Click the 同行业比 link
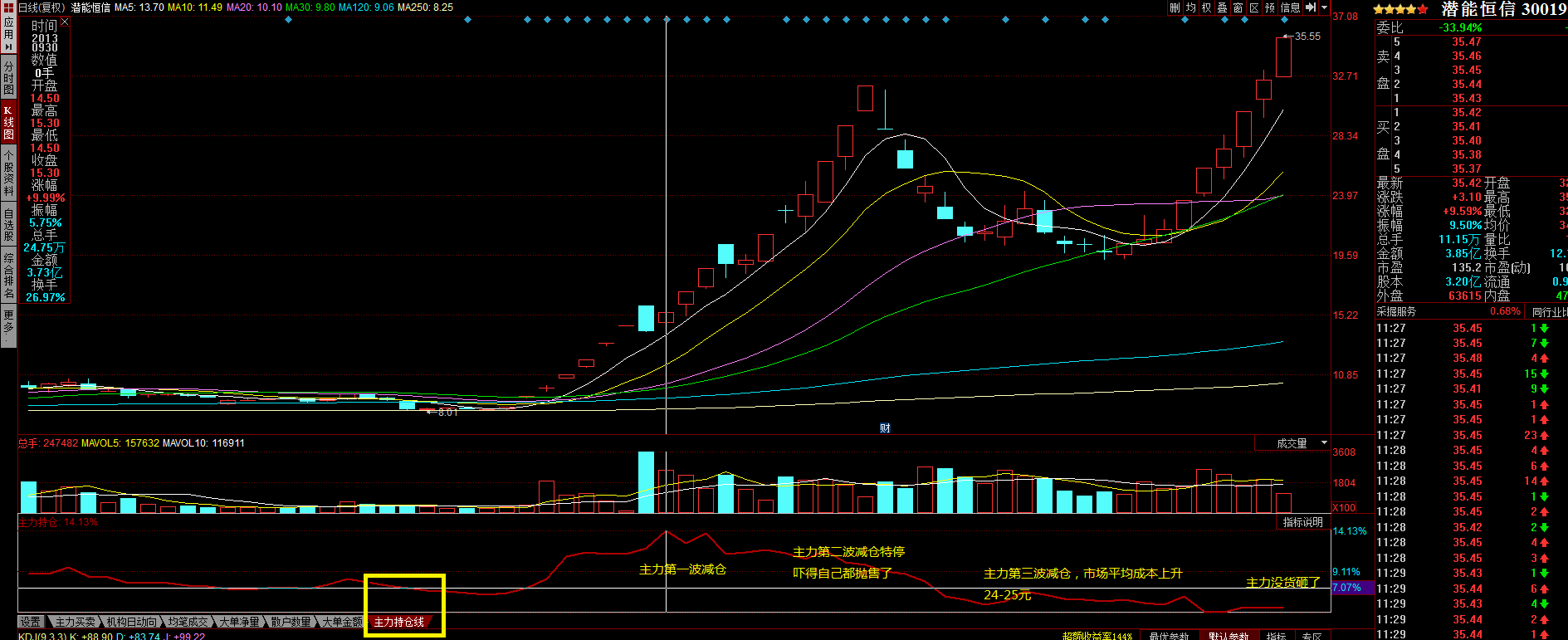Image resolution: width=1568 pixels, height=640 pixels. [1550, 311]
